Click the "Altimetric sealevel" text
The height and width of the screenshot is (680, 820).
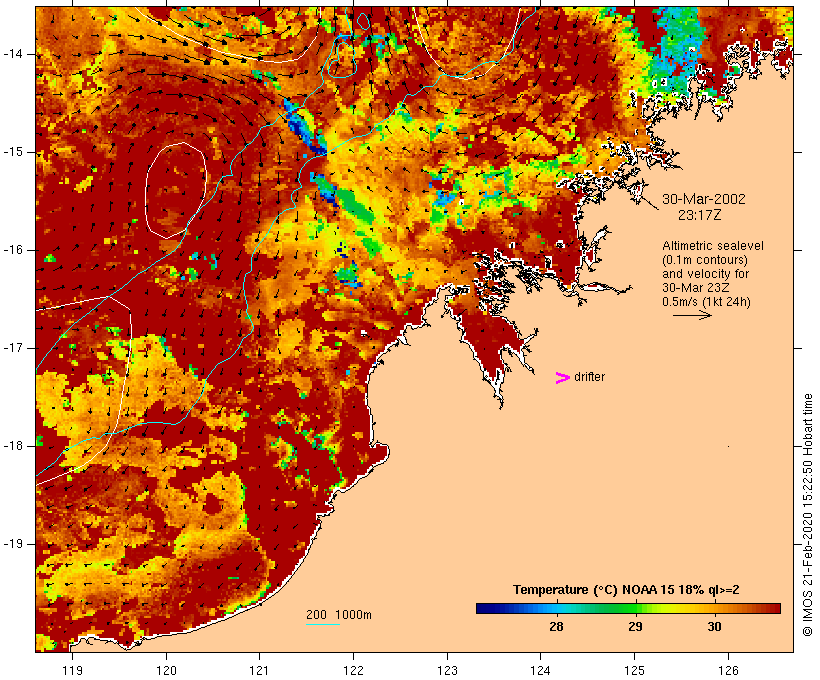(x=713, y=246)
